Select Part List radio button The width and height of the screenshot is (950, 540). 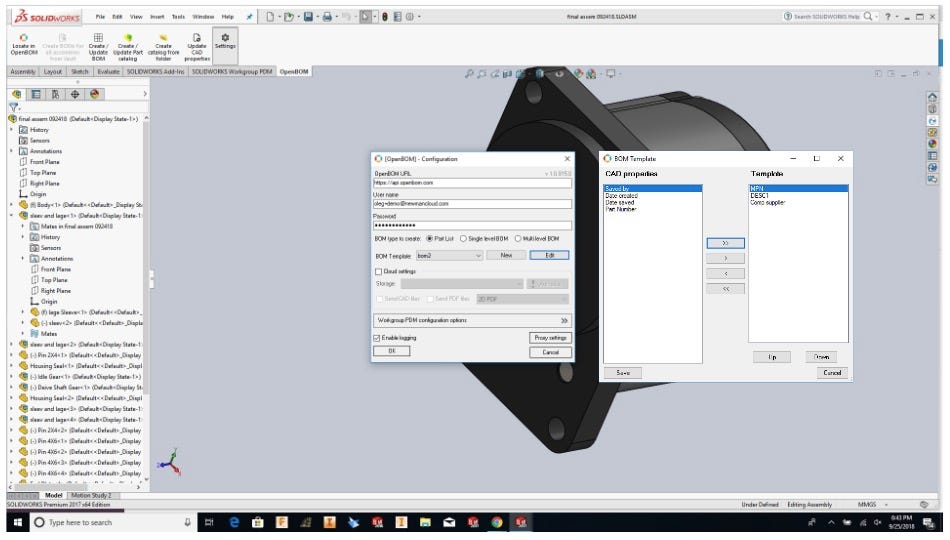(x=430, y=239)
